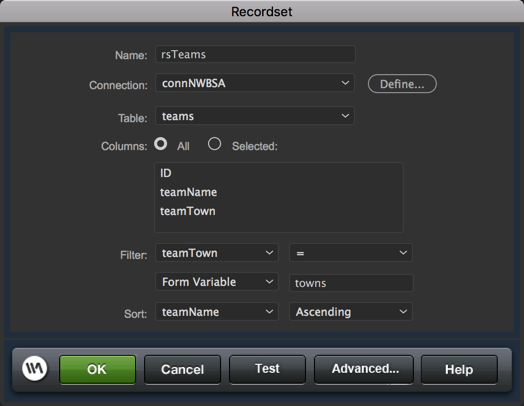
Task: Expand the Form Variable source dropdown
Action: coord(217,282)
